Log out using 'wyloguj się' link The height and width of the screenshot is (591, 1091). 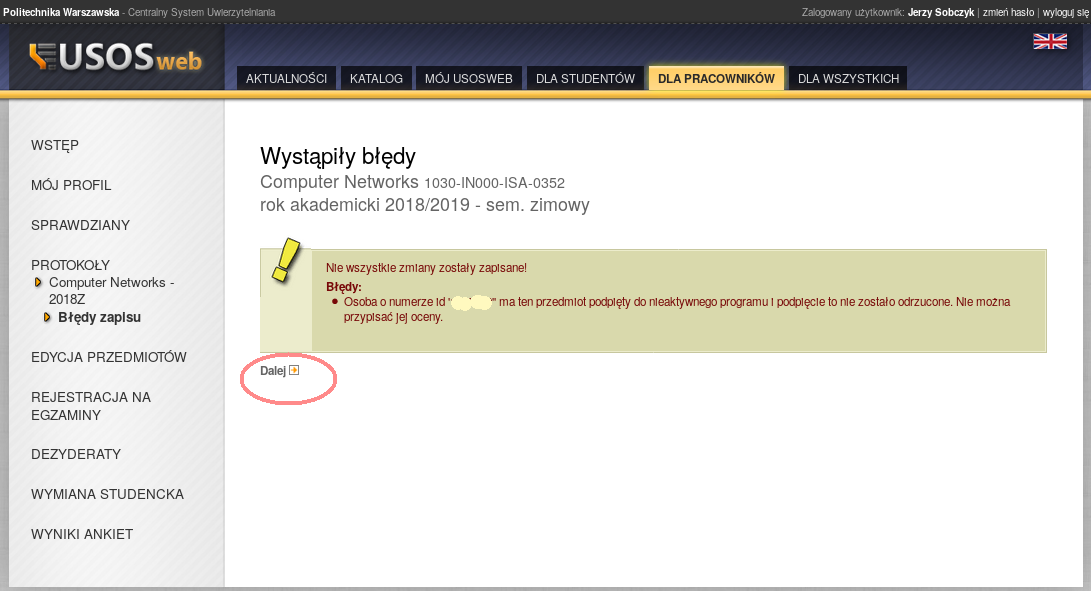1066,12
